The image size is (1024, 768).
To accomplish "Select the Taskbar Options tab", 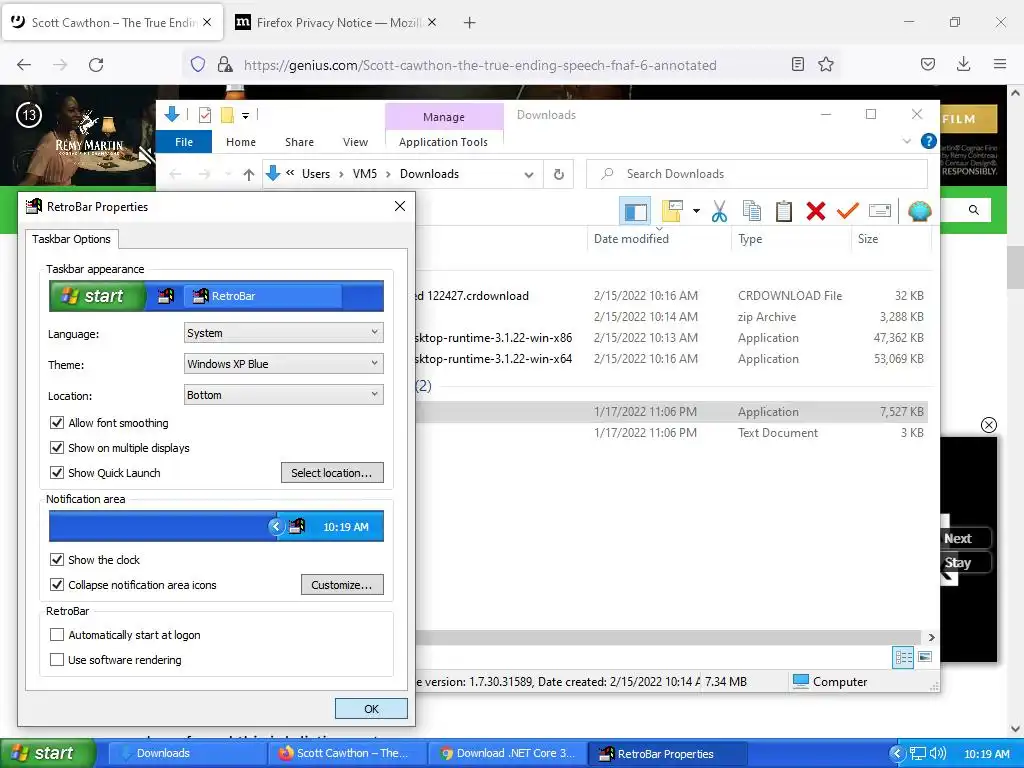I will click(72, 239).
